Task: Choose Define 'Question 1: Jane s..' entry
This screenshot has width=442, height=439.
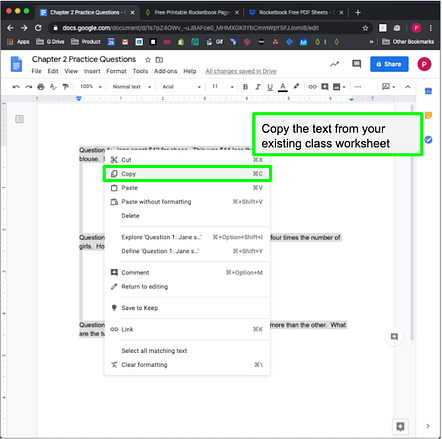Action: pyautogui.click(x=187, y=251)
